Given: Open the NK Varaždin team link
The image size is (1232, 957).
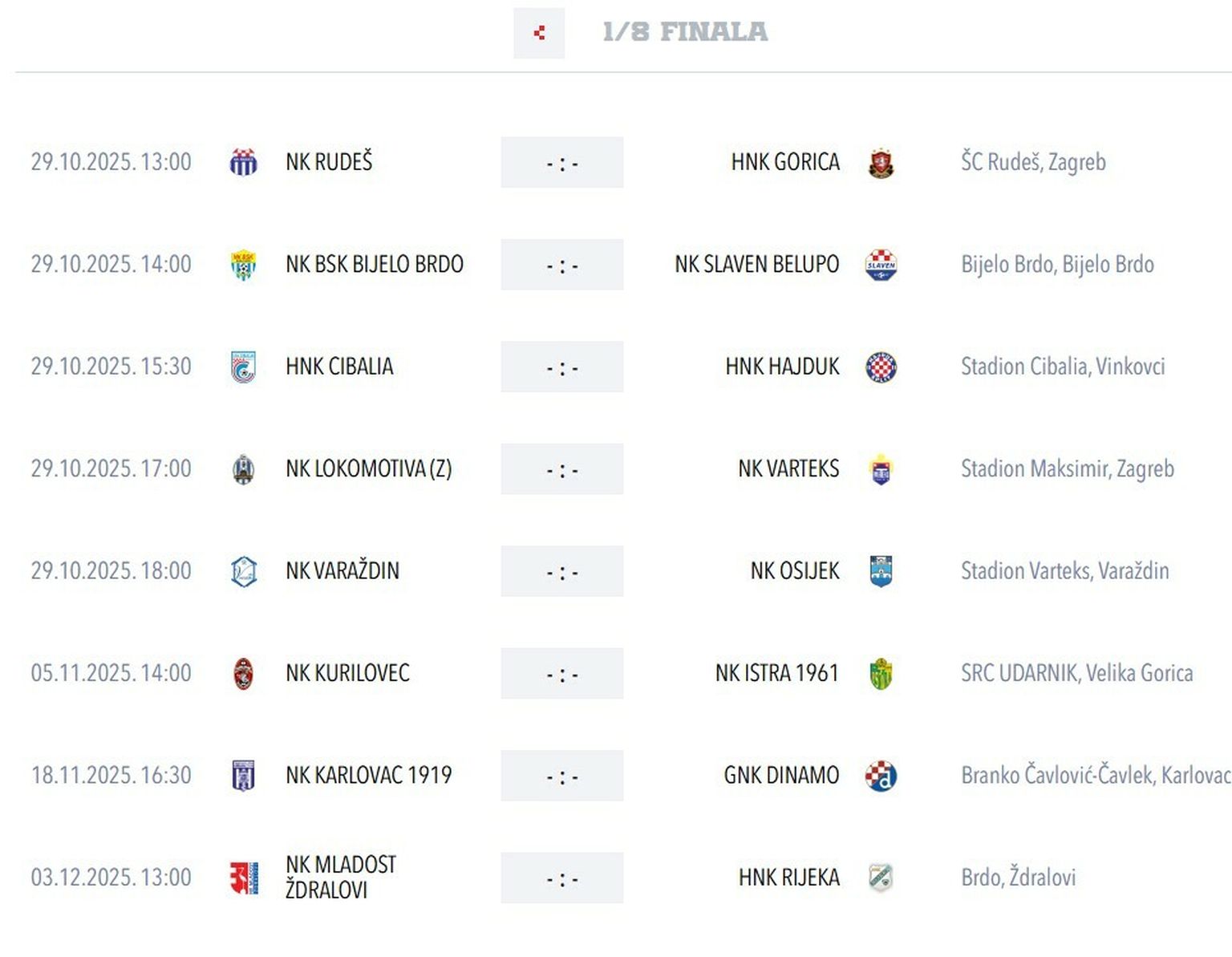Looking at the screenshot, I should (x=342, y=571).
